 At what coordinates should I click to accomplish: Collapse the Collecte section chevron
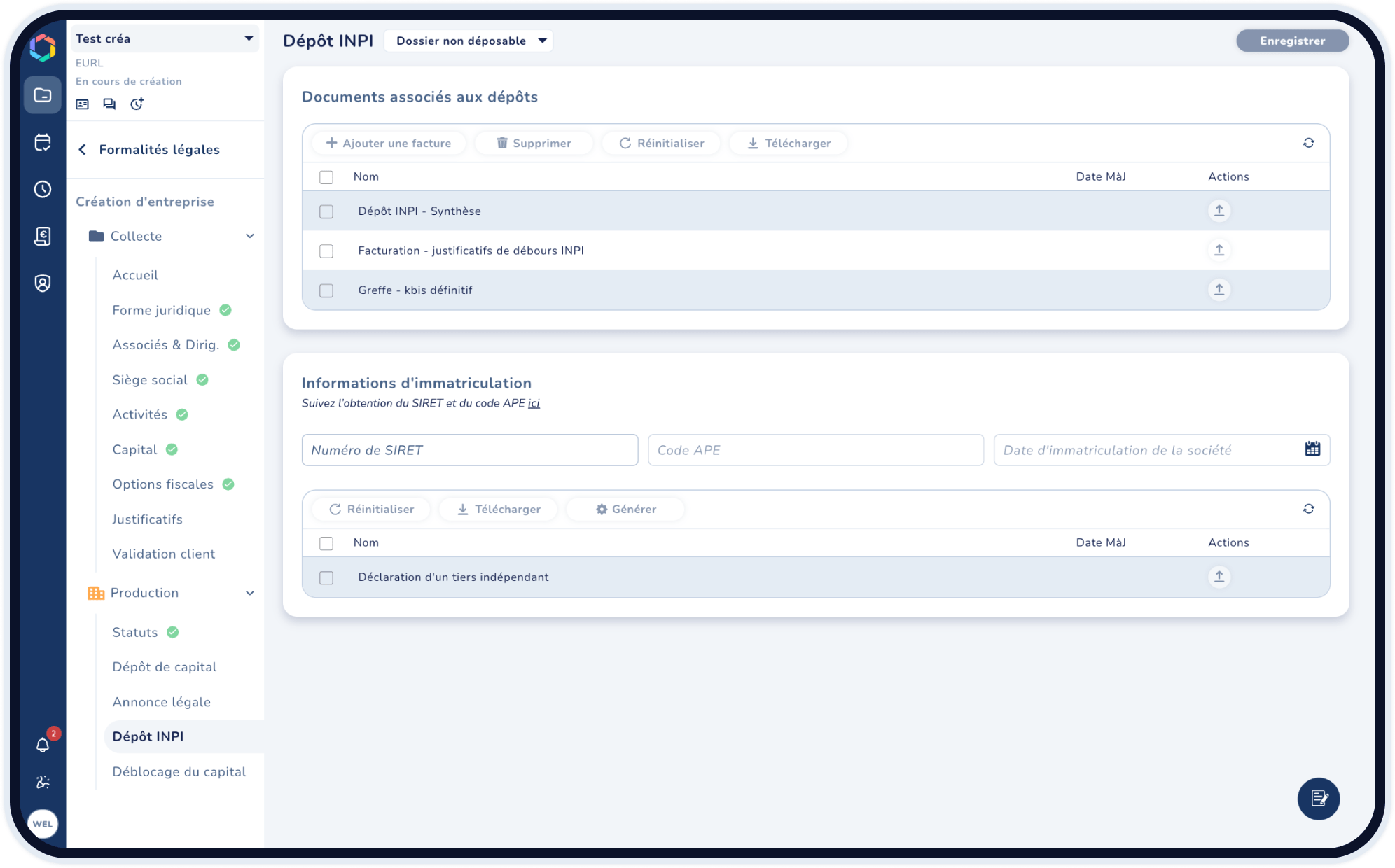[250, 236]
